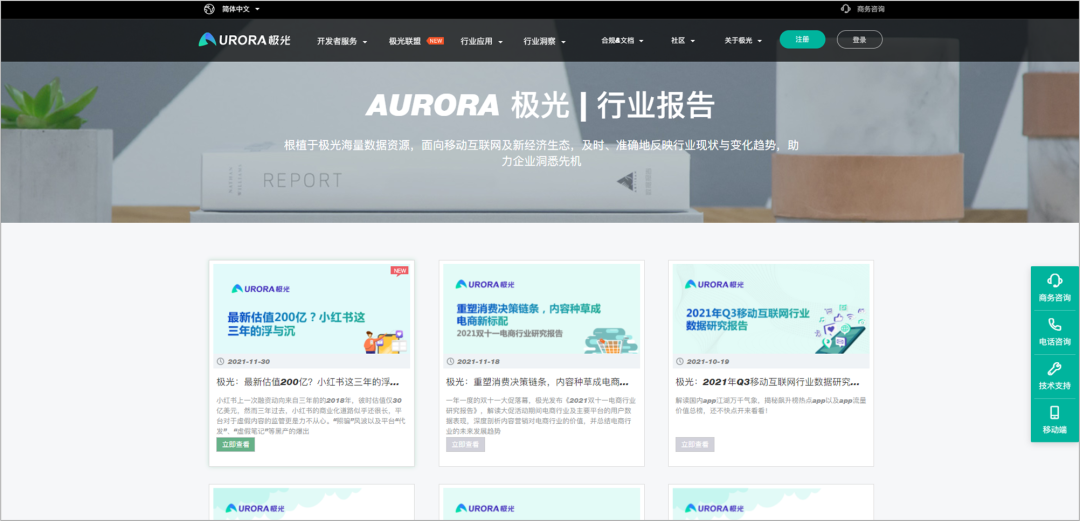The width and height of the screenshot is (1080, 521).
Task: Click the headset icon beside 商务咨询 at top
Action: point(846,9)
